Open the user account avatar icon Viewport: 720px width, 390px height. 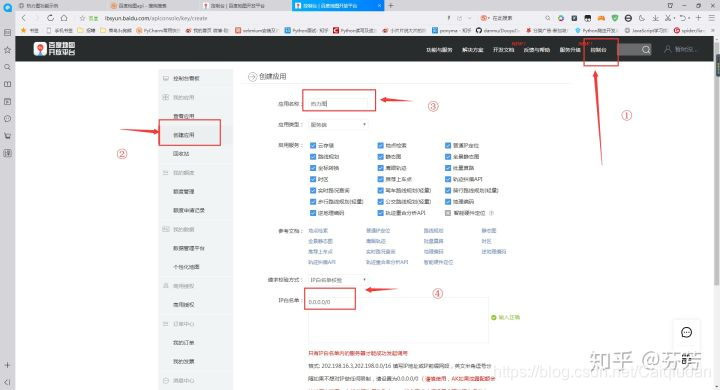[668, 49]
